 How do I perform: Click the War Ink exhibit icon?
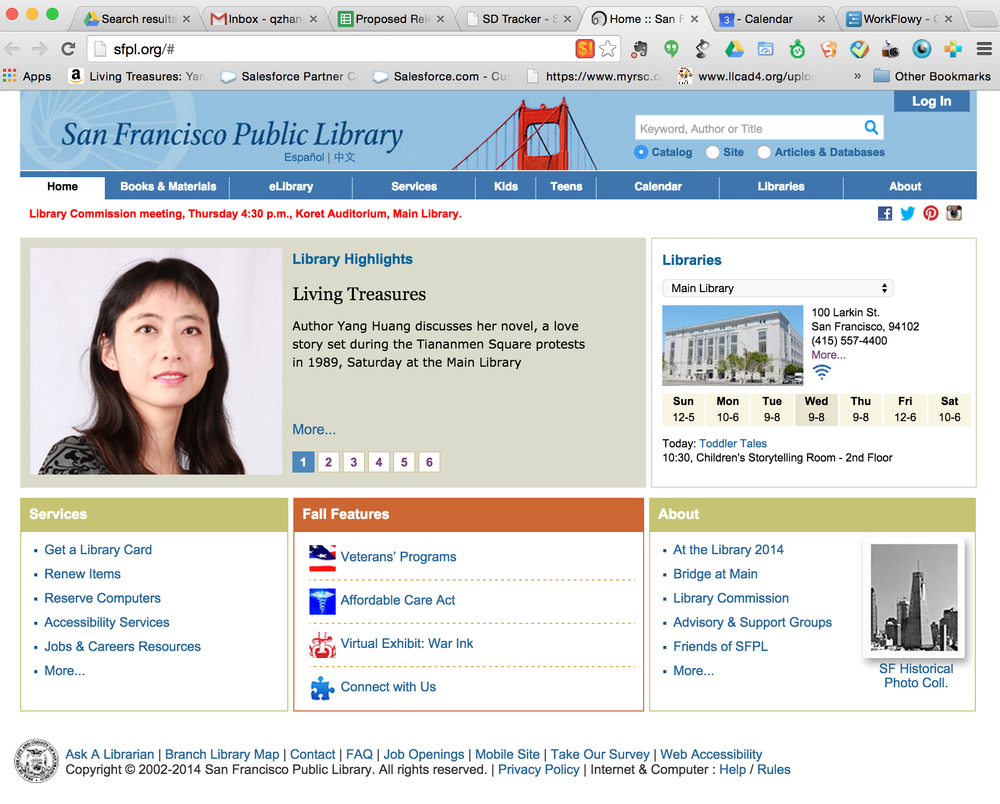[x=322, y=645]
